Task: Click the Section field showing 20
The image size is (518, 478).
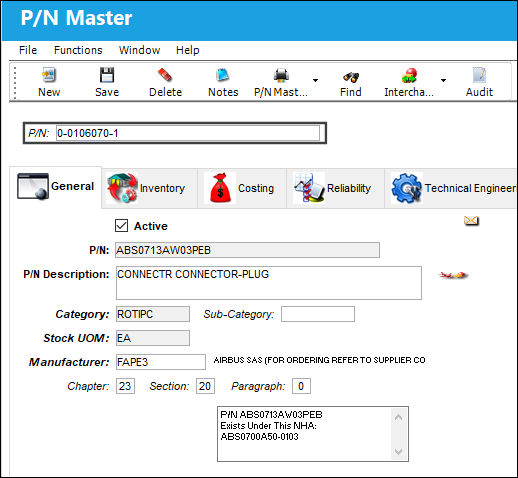Action: coord(205,386)
